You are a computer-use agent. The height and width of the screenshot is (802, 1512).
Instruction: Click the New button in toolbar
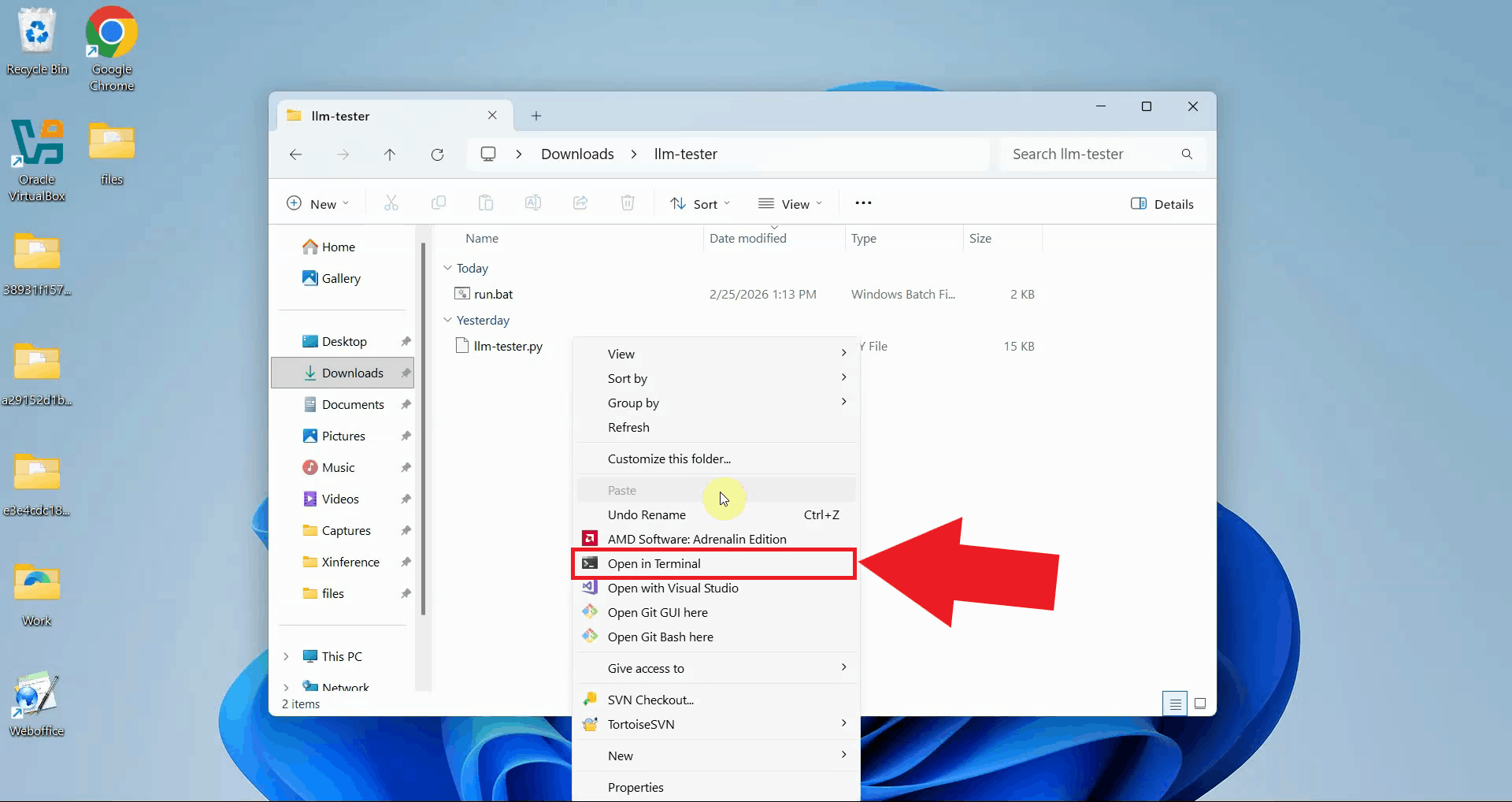click(317, 204)
